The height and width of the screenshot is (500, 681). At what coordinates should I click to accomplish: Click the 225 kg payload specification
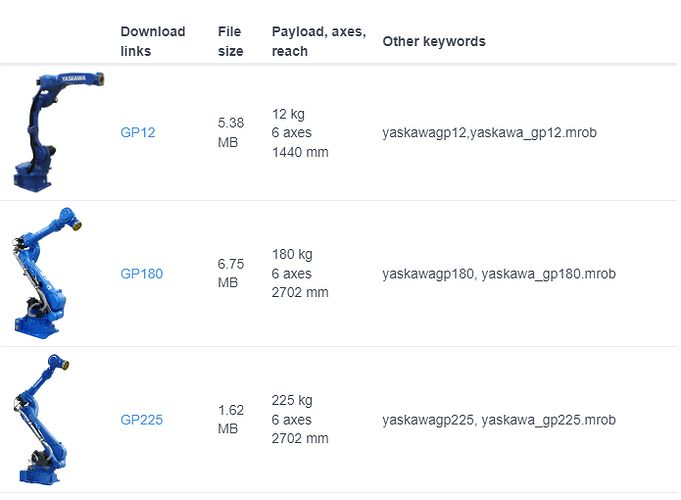[292, 401]
